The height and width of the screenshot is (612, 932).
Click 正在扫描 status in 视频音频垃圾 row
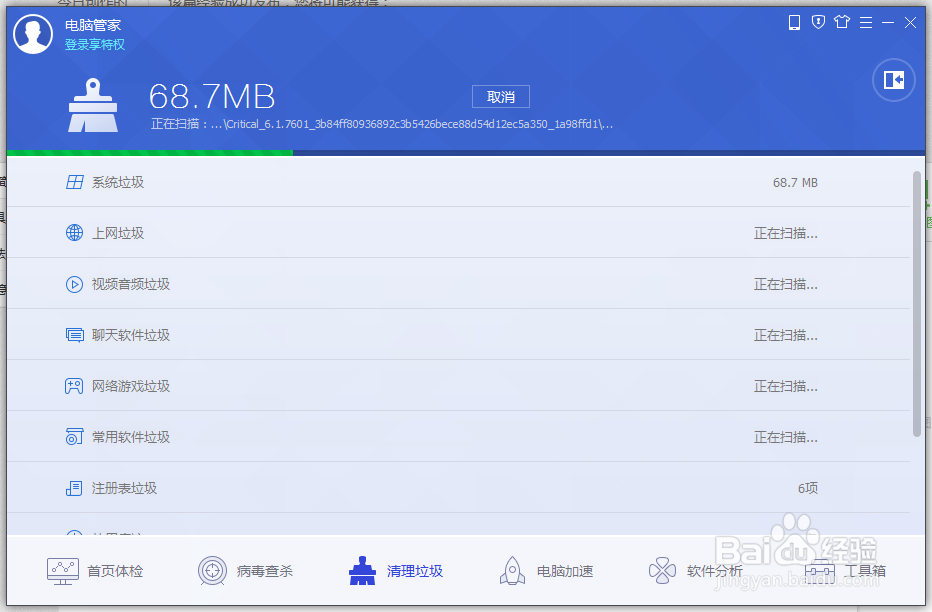pyautogui.click(x=786, y=285)
